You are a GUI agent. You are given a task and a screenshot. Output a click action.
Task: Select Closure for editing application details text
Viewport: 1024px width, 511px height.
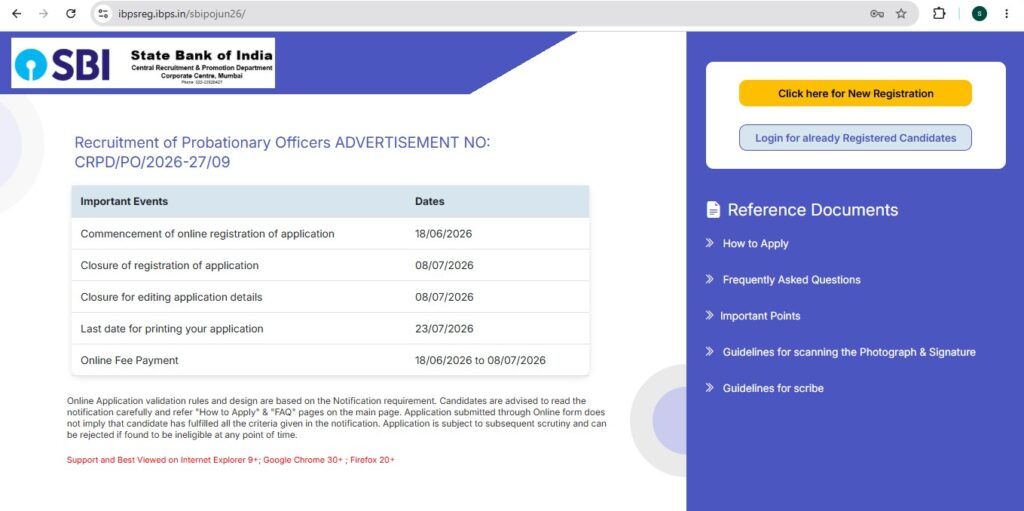point(171,297)
